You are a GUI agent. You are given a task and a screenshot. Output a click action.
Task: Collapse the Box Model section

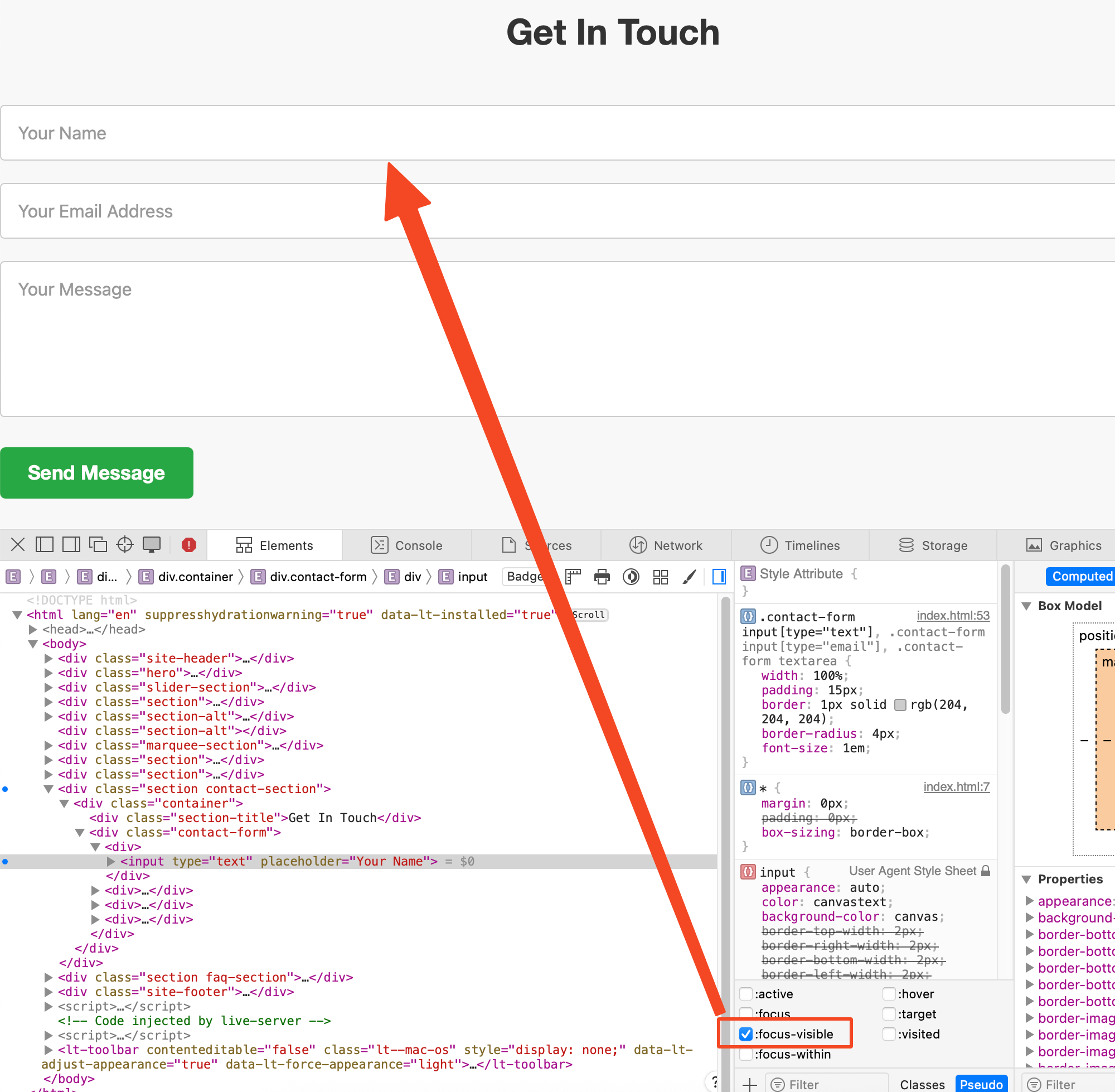(x=1027, y=606)
